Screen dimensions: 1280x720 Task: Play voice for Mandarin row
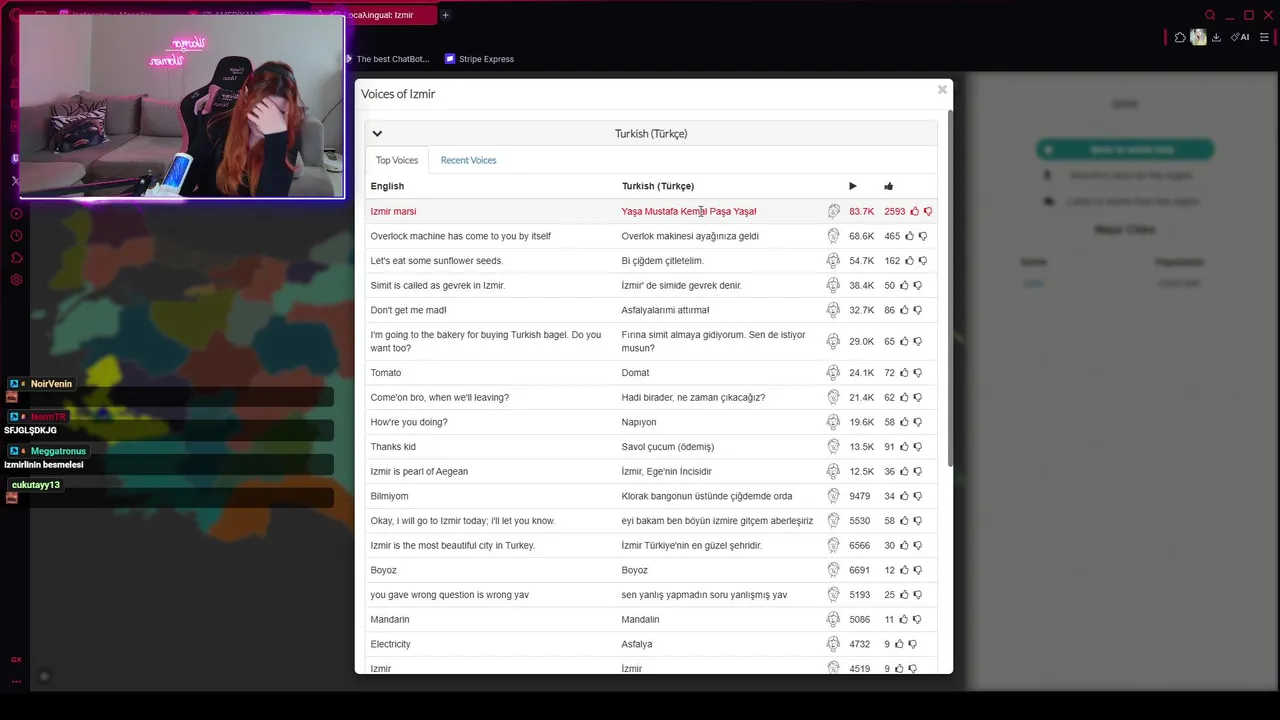tap(833, 619)
